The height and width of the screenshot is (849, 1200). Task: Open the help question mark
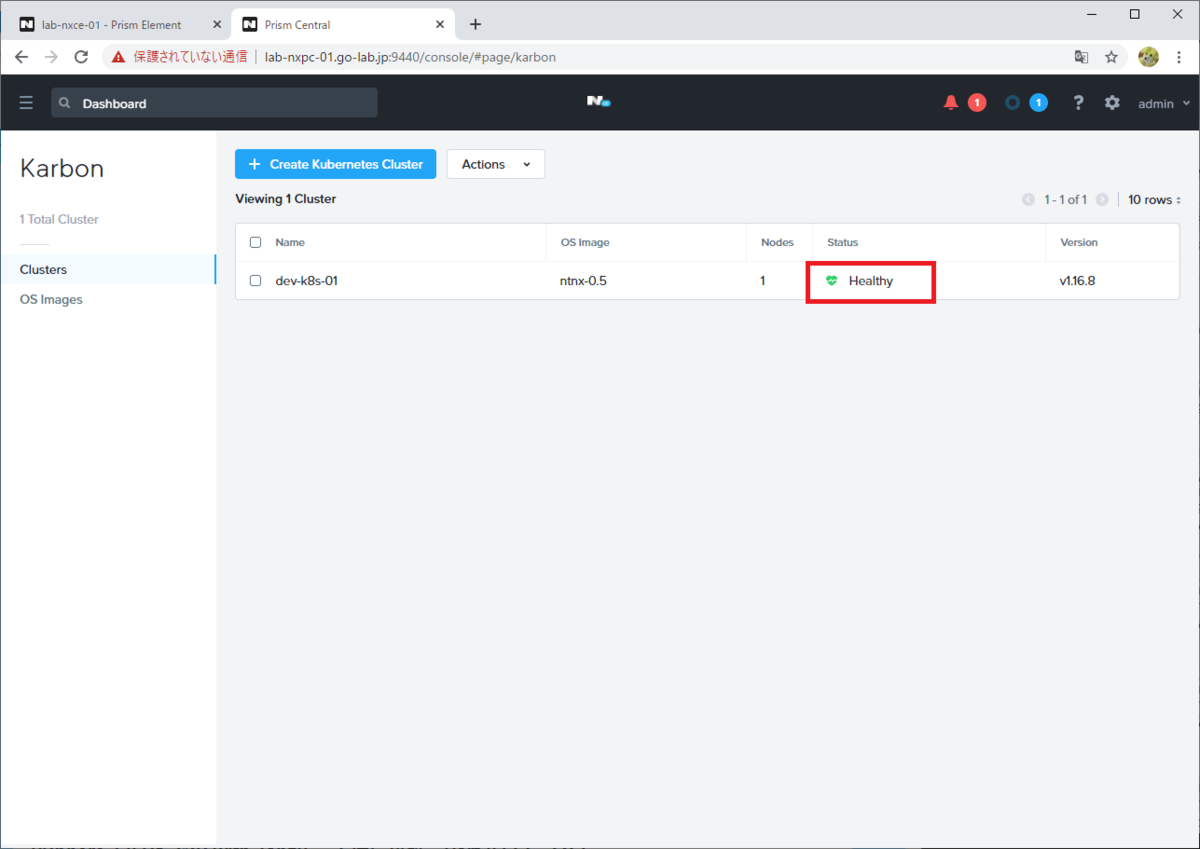(1078, 103)
